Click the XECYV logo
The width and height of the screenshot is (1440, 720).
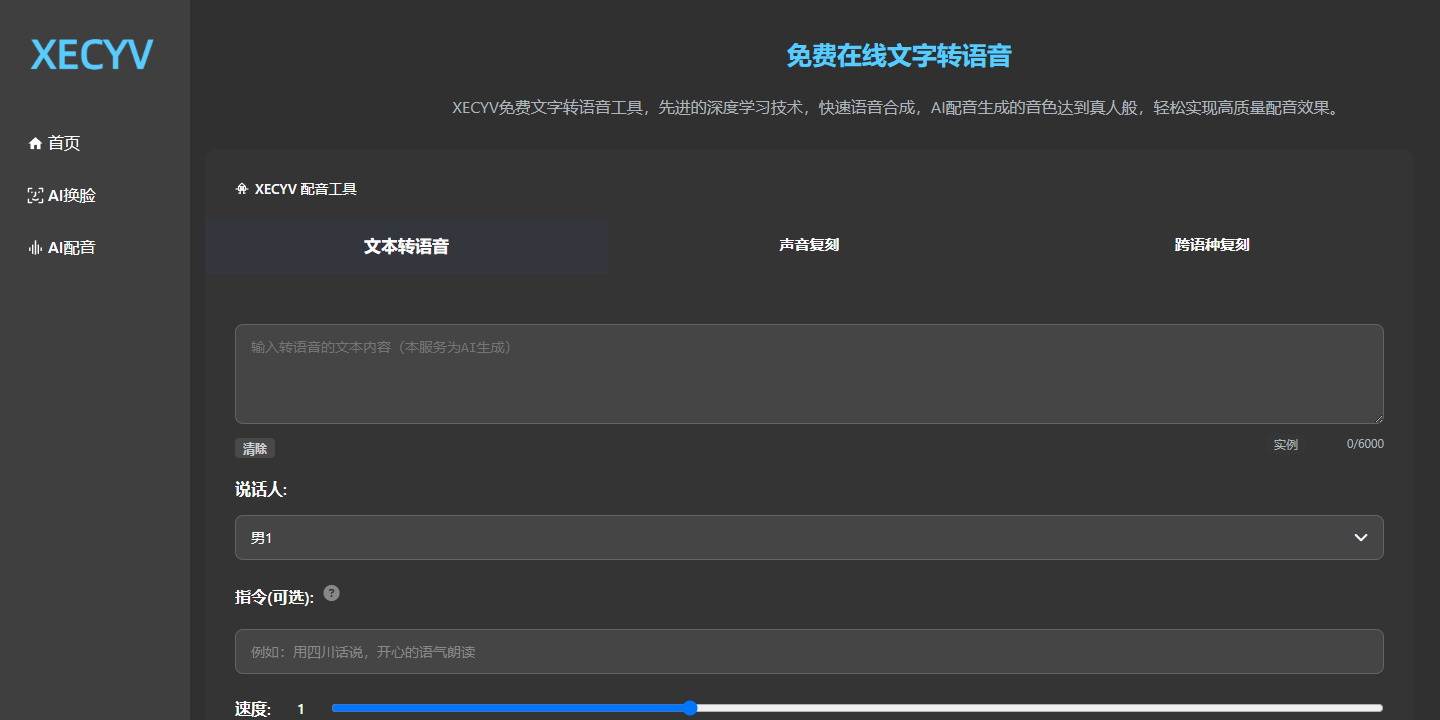coord(92,55)
